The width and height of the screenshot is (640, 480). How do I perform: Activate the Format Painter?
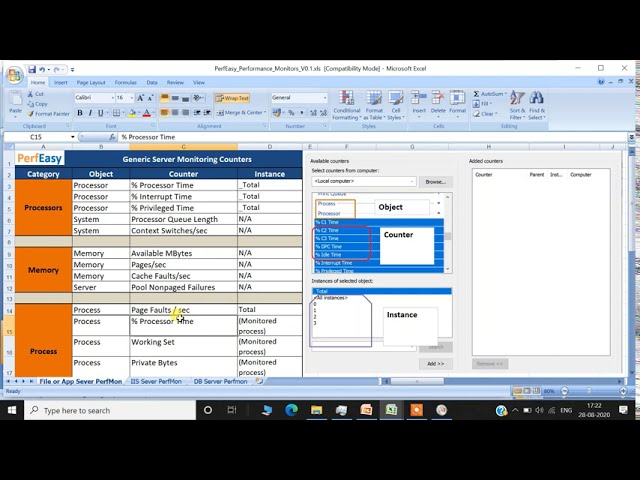(x=48, y=113)
